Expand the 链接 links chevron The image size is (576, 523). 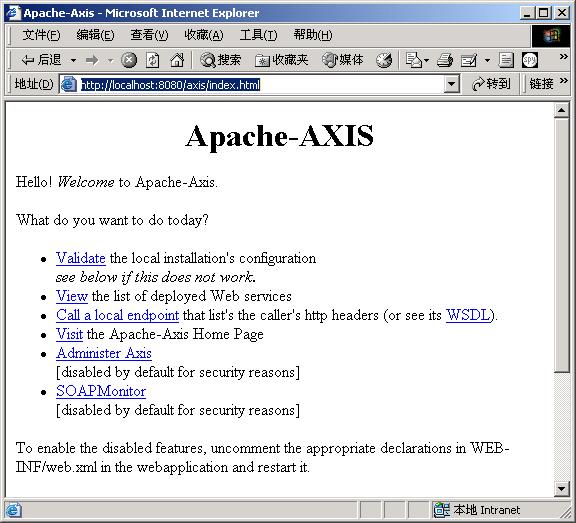pos(564,80)
